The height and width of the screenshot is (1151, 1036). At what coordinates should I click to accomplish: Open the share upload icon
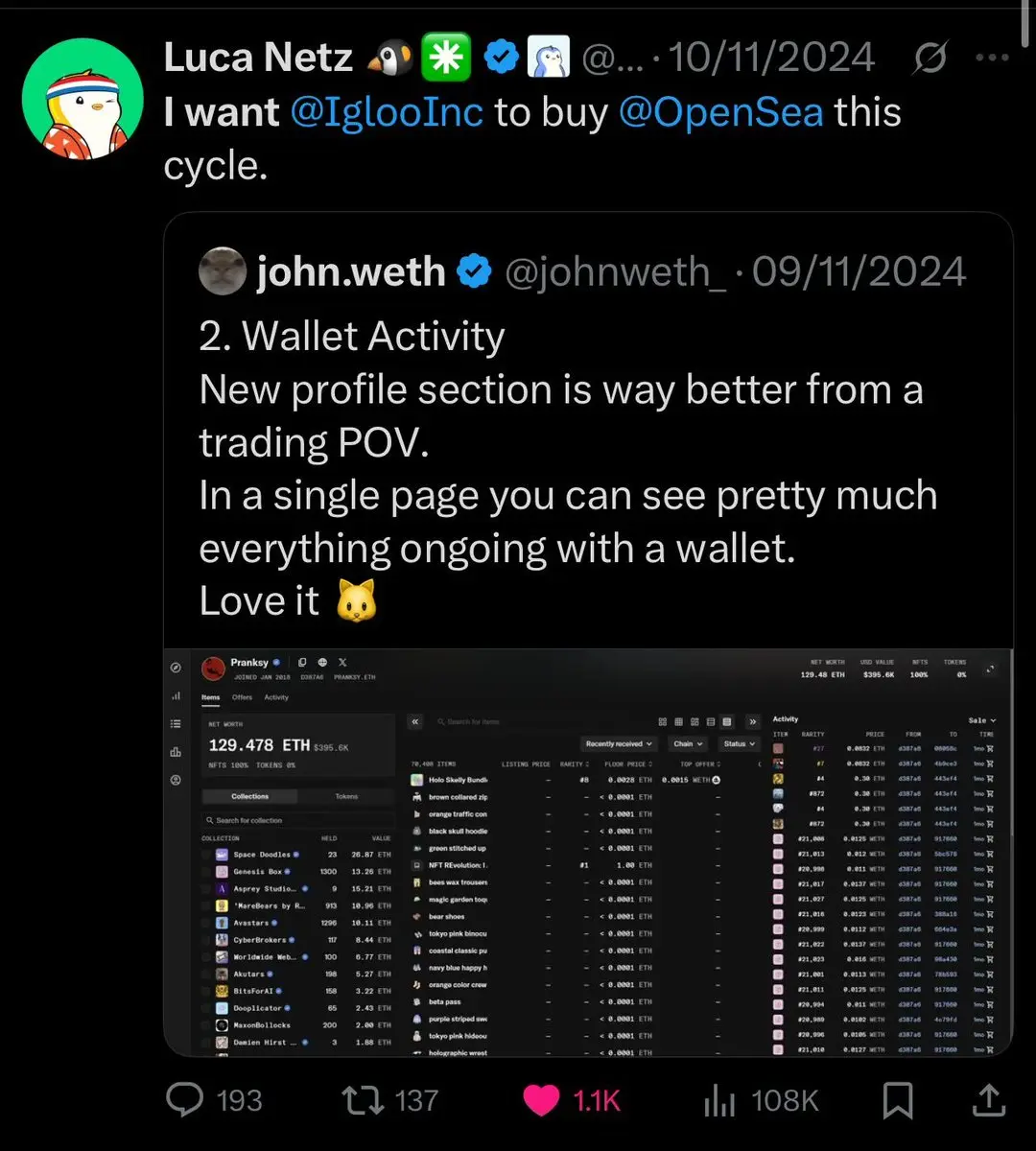[x=988, y=1099]
